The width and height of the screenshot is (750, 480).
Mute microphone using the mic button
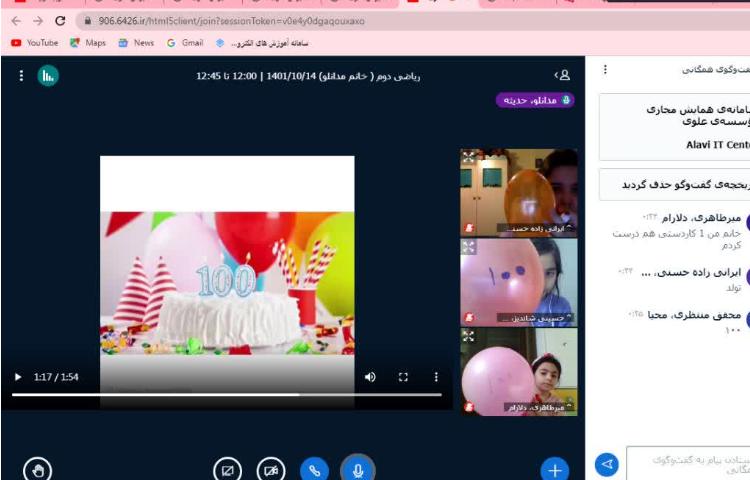tap(357, 468)
